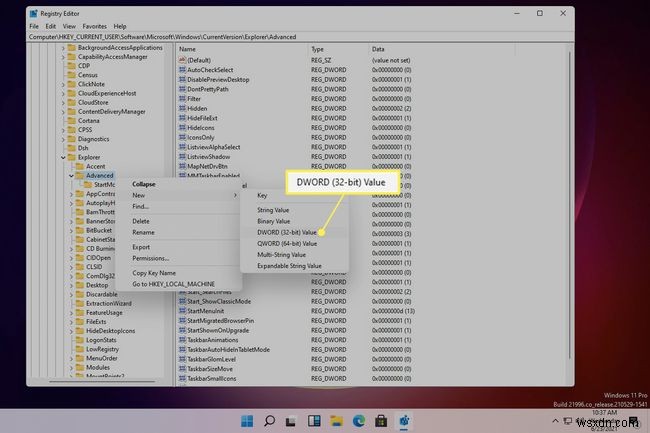Click Collapse in the context menu
Image resolution: width=650 pixels, height=433 pixels.
pos(143,184)
